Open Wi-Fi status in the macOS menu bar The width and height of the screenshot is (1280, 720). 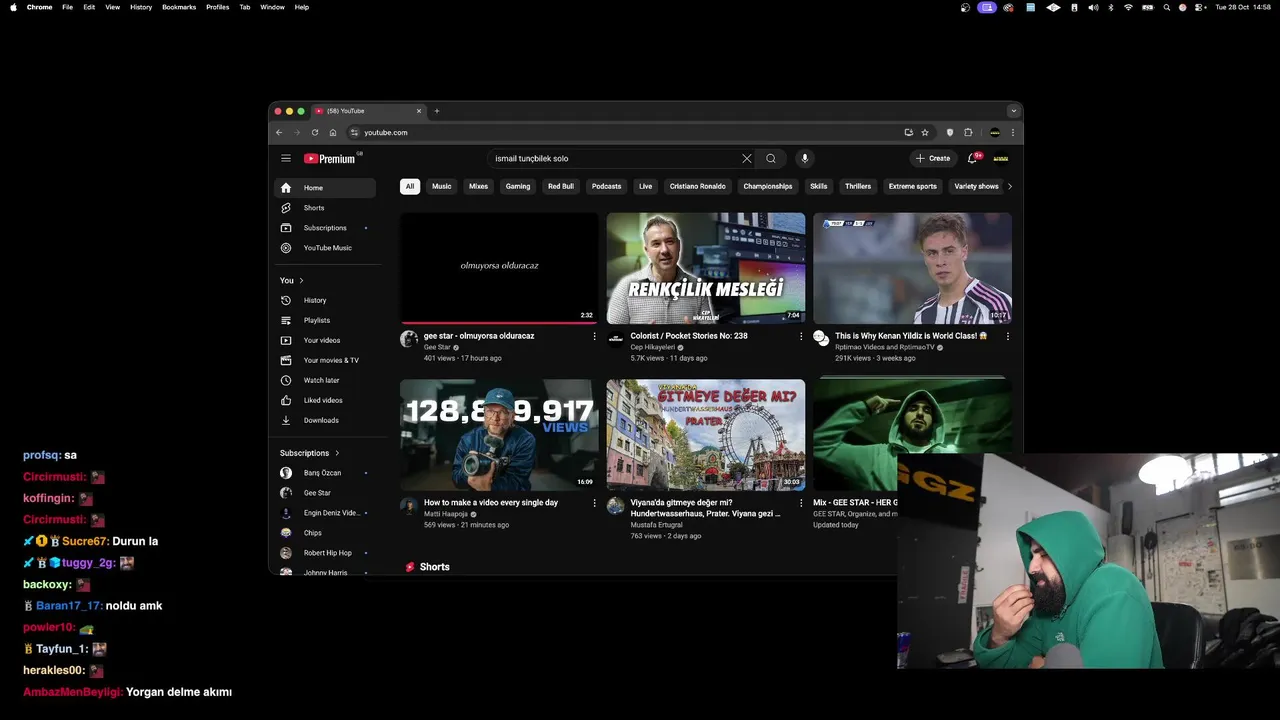tap(1128, 7)
